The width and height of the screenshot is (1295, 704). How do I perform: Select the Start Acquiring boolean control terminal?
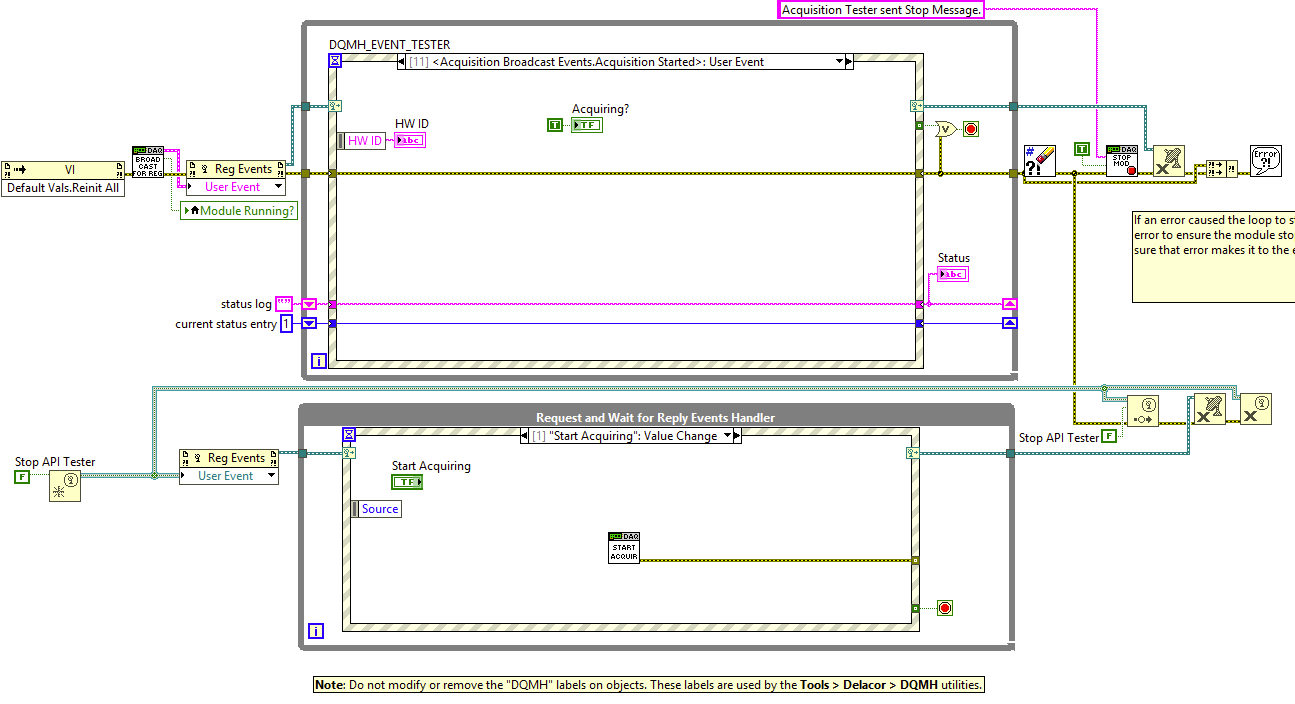(x=407, y=482)
